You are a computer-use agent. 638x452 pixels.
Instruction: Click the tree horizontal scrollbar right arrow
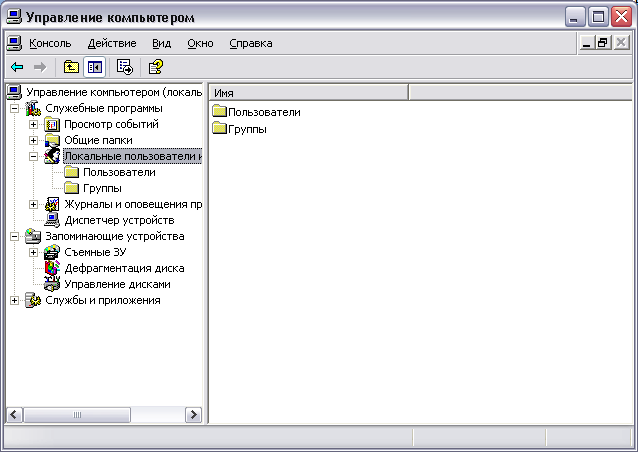click(193, 415)
